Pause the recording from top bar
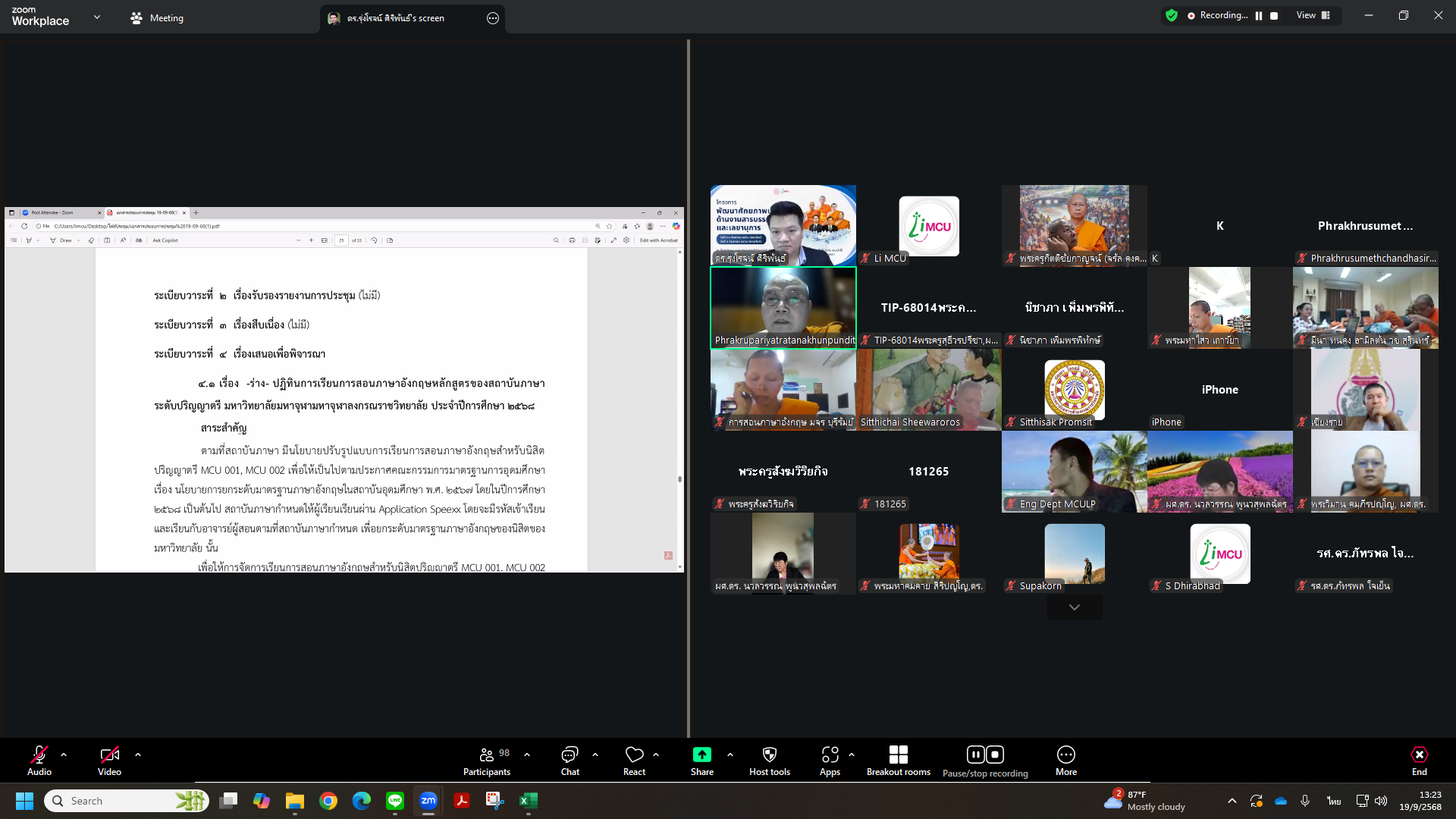 [1259, 16]
